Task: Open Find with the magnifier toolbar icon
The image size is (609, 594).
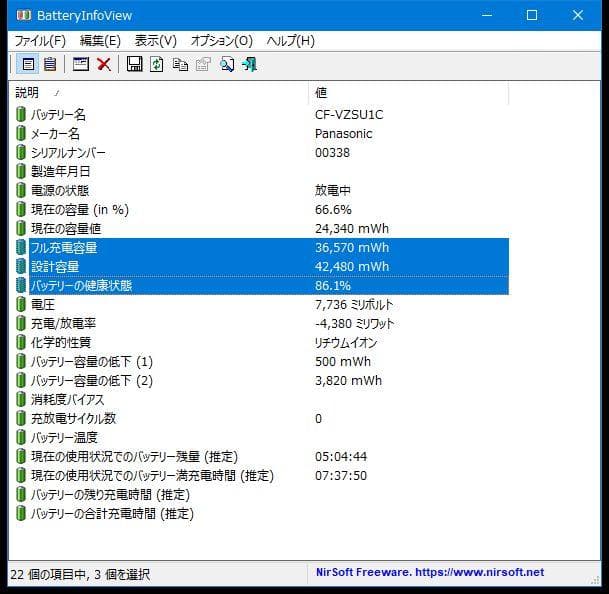Action: click(x=227, y=64)
